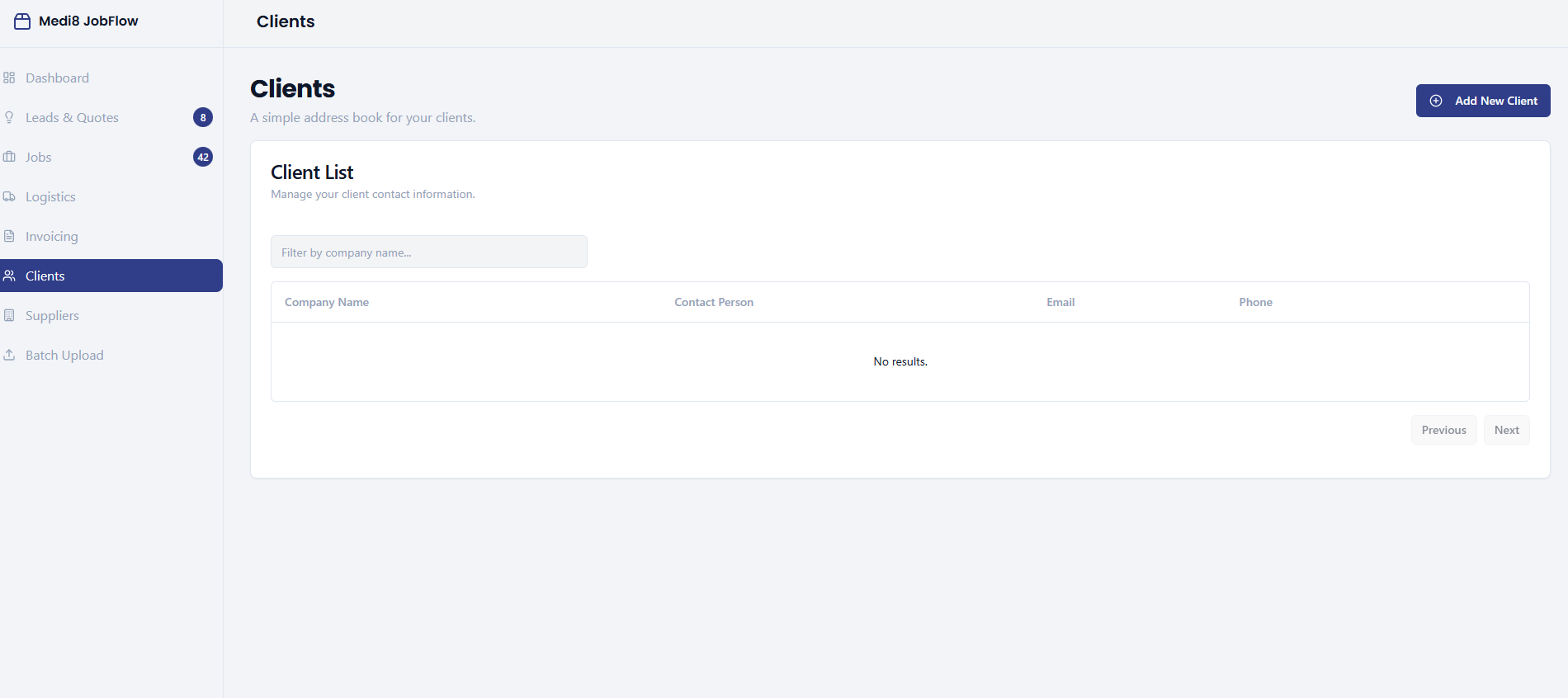Click the Batch Upload arrow icon
1568x698 pixels.
click(9, 355)
